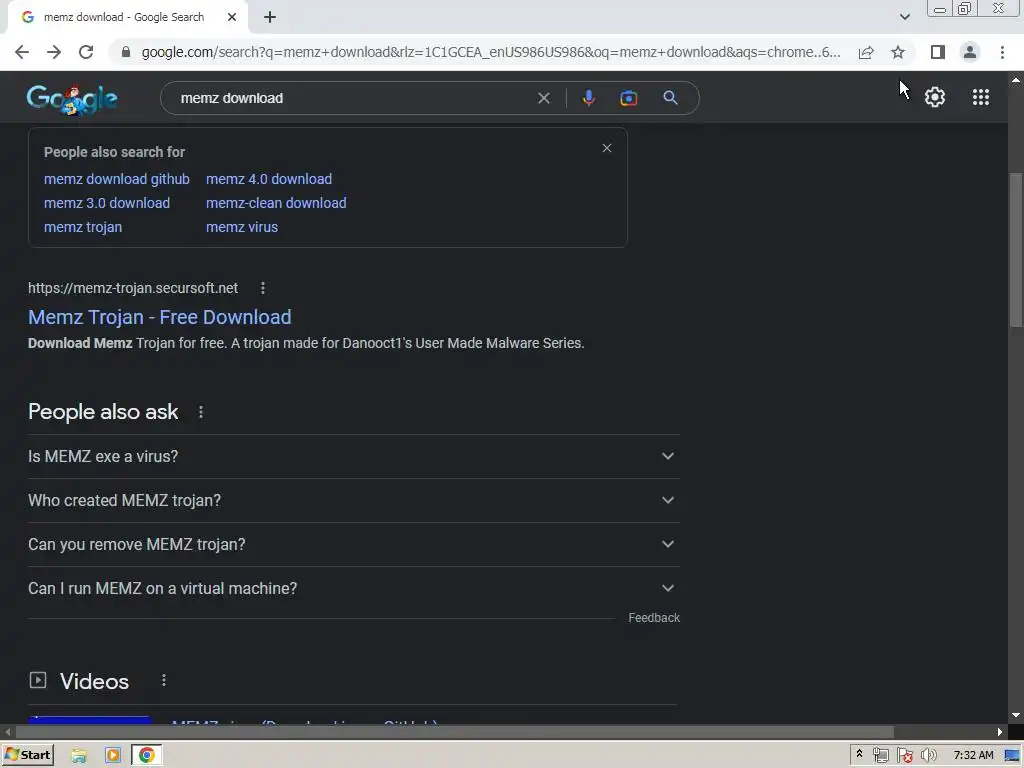Click the vertical scrollbar thumb
Viewport: 1024px width, 768px height.
click(x=1016, y=249)
